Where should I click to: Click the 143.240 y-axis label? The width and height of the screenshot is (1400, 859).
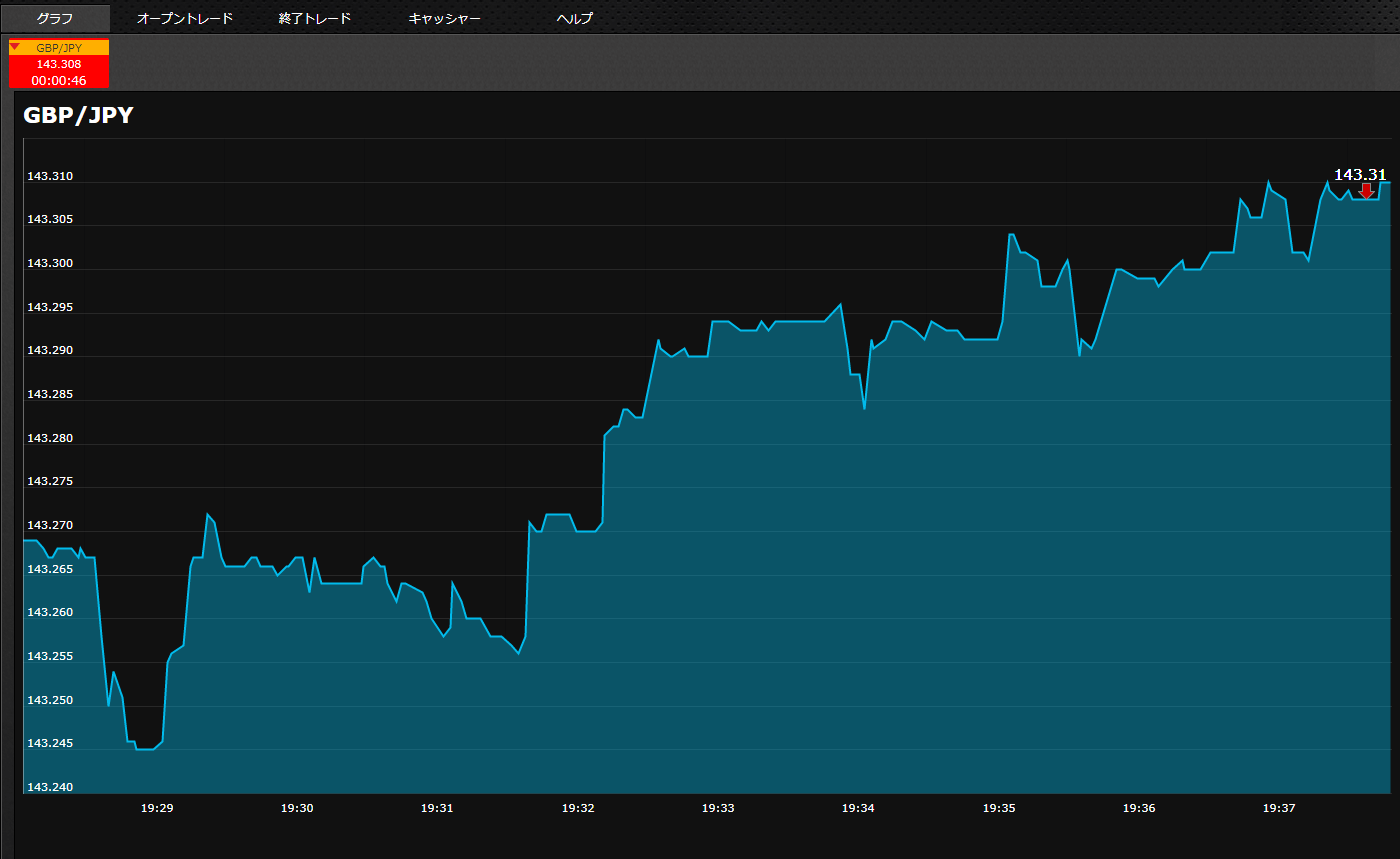(50, 787)
